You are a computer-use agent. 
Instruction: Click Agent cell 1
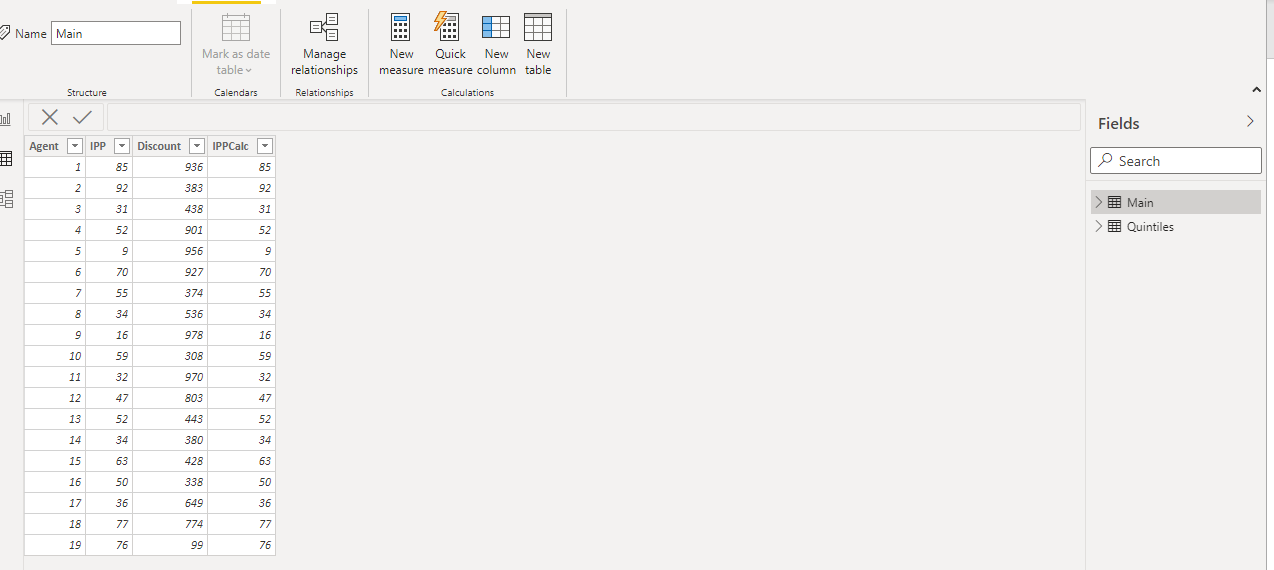pos(55,167)
